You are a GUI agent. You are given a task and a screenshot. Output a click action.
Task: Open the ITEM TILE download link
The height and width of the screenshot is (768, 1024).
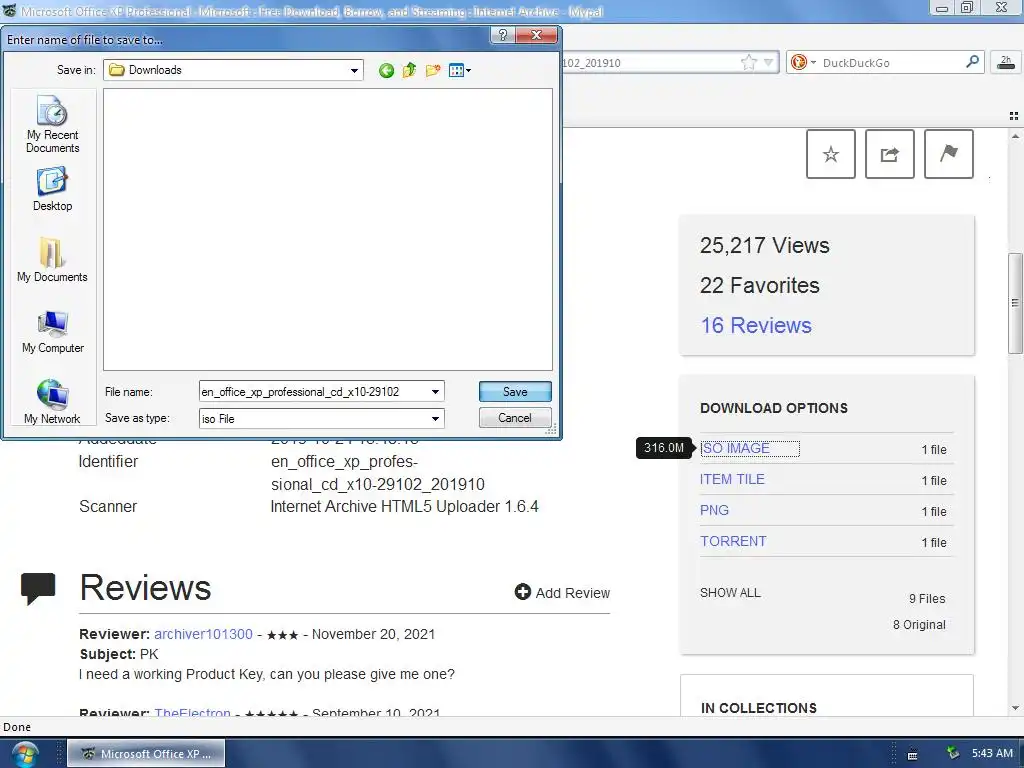tap(732, 479)
